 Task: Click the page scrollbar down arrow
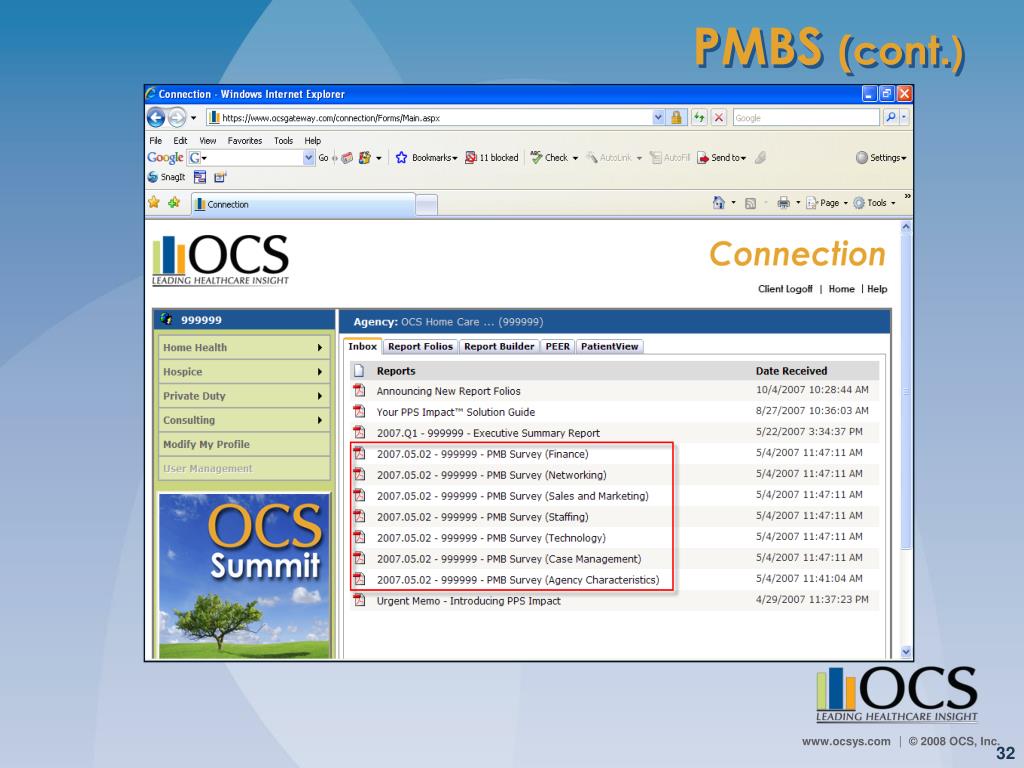(906, 651)
